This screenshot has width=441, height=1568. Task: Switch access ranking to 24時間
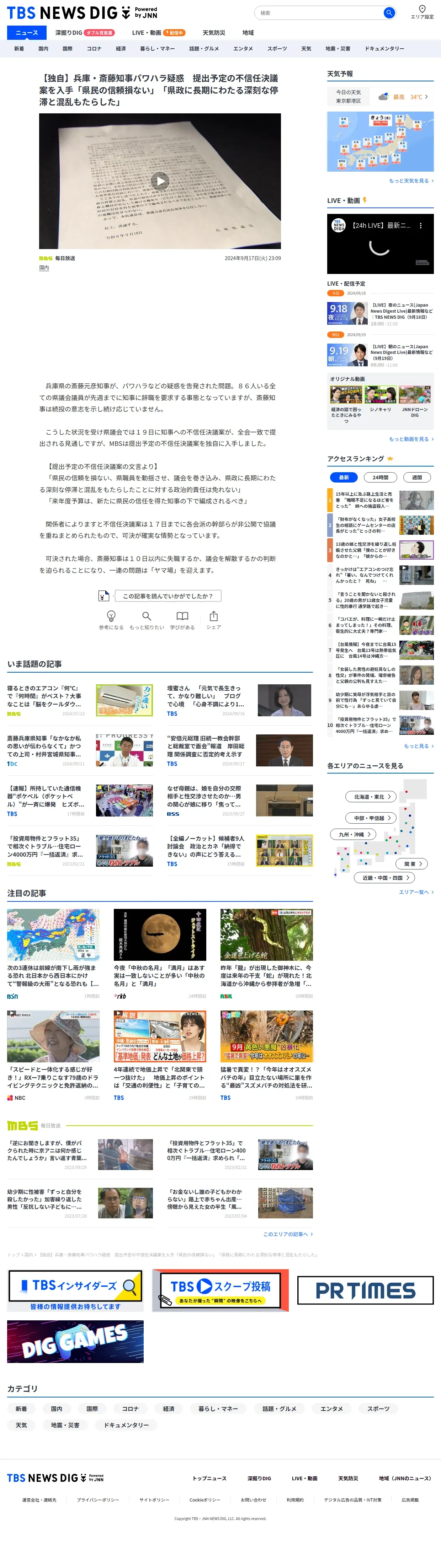[380, 478]
